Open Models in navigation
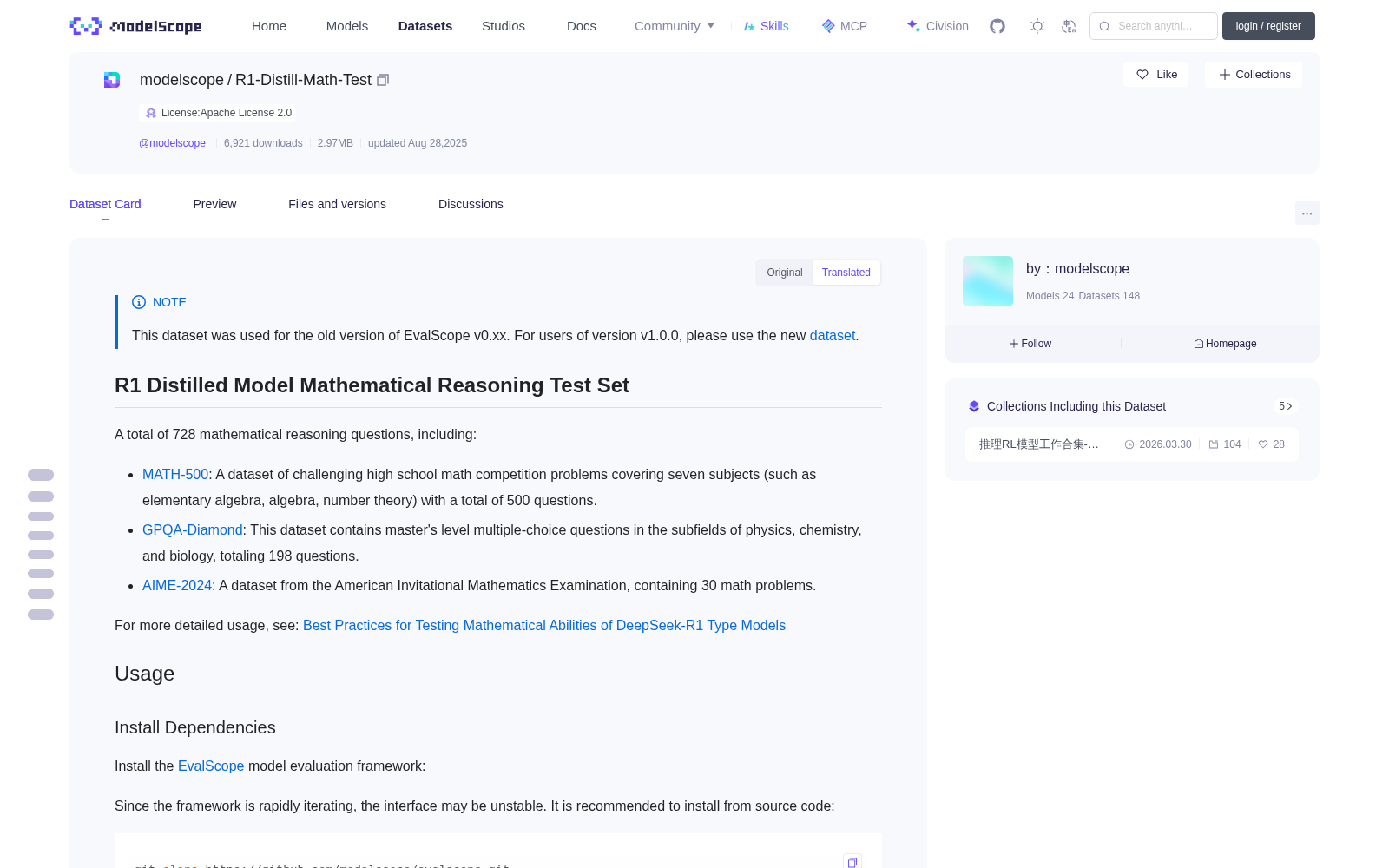 pos(347,26)
